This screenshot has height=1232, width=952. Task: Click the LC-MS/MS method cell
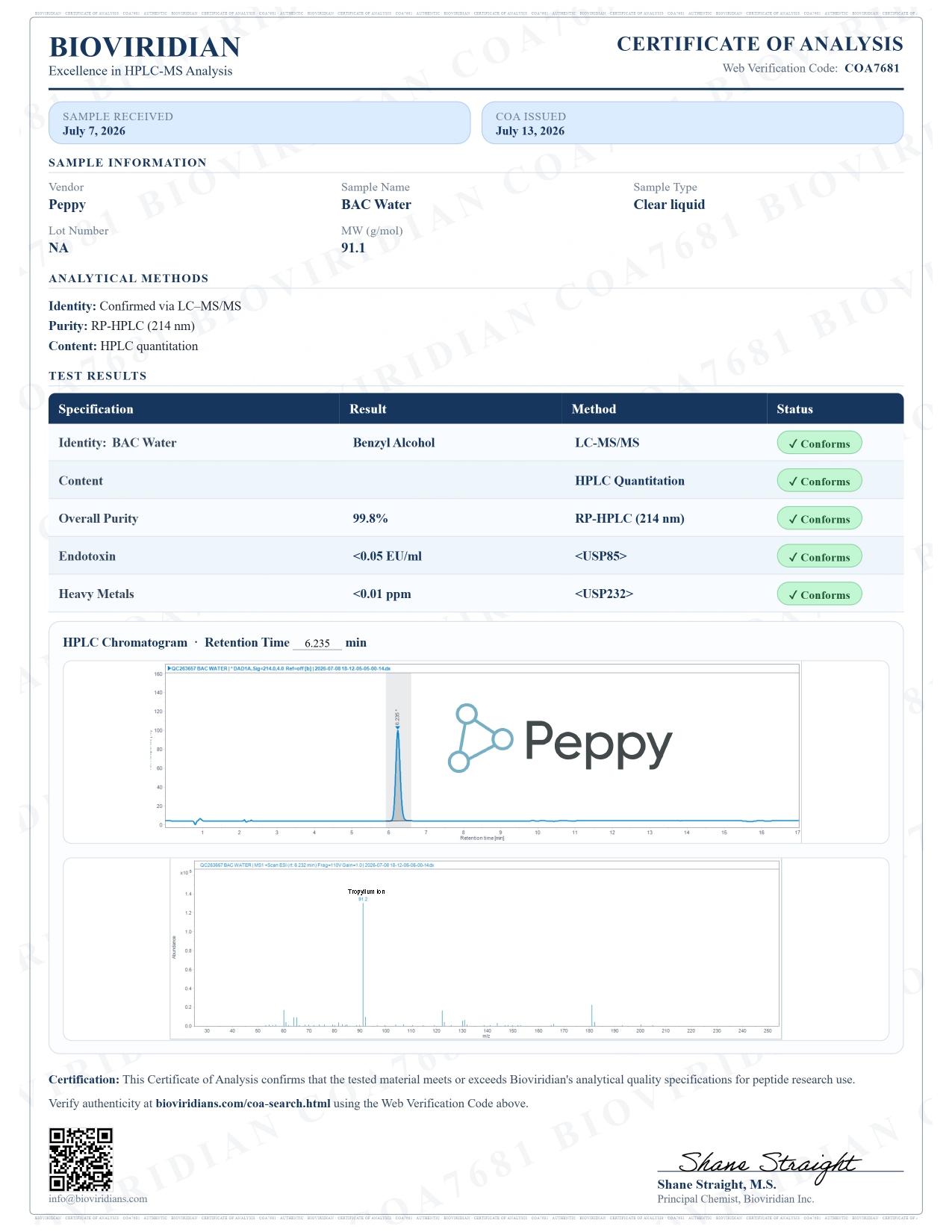607,443
